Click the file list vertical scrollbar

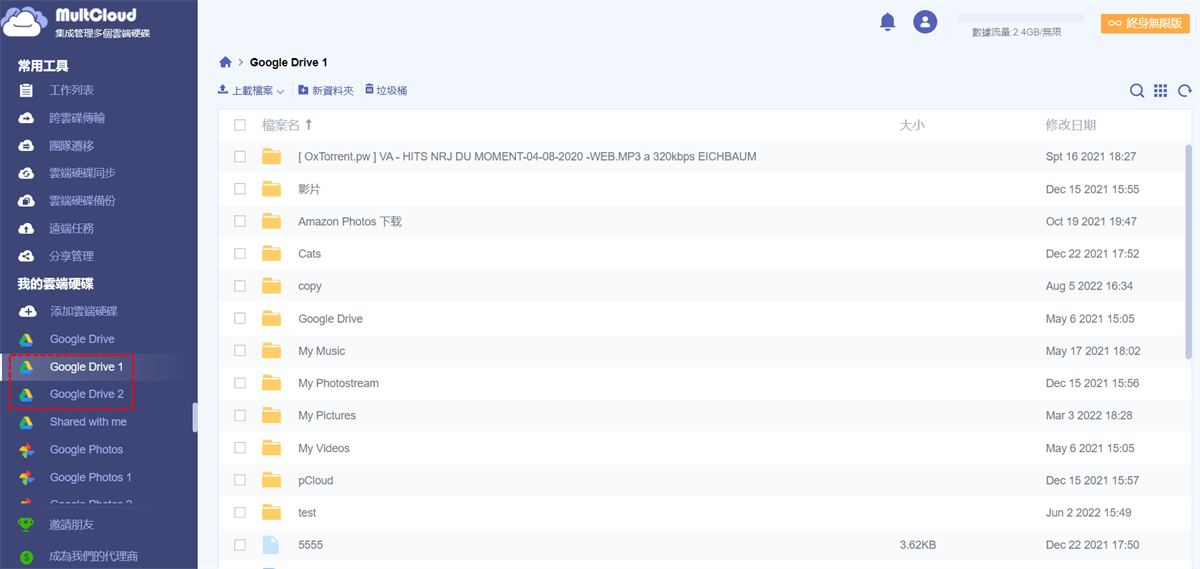tap(1189, 250)
